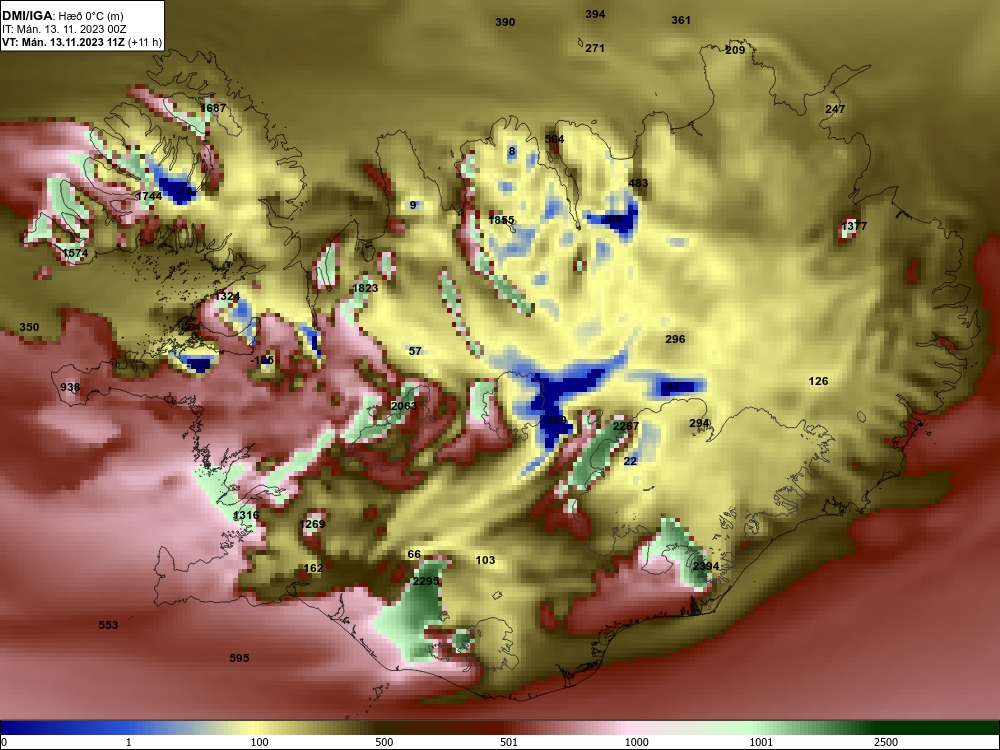Click the map value 350
Image resolution: width=1000 pixels, height=750 pixels.
pos(29,327)
